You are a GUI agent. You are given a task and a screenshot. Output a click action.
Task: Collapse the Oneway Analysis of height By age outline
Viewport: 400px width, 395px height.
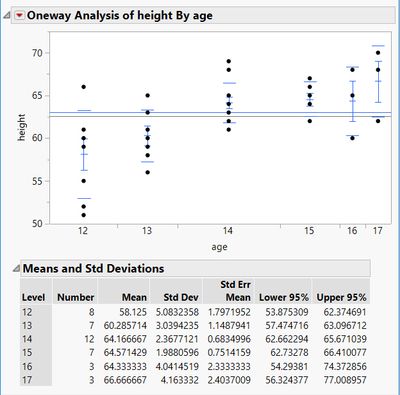point(7,15)
